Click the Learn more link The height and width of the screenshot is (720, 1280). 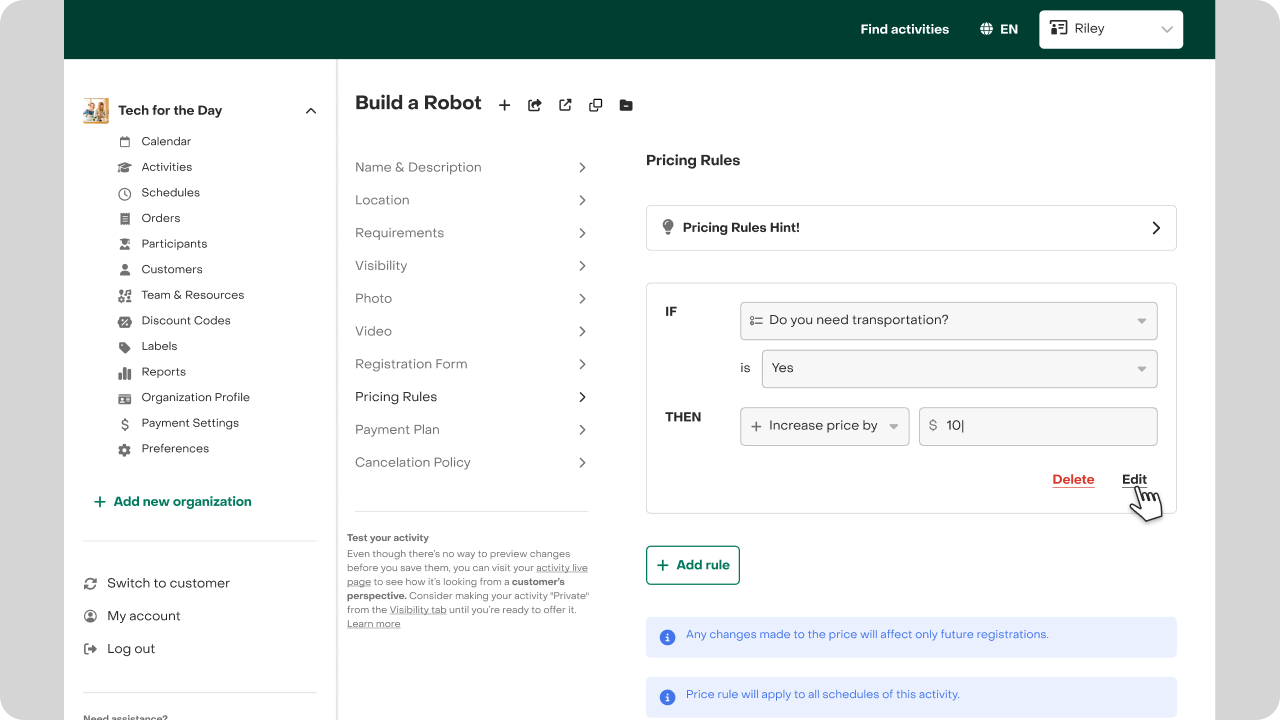(x=373, y=624)
